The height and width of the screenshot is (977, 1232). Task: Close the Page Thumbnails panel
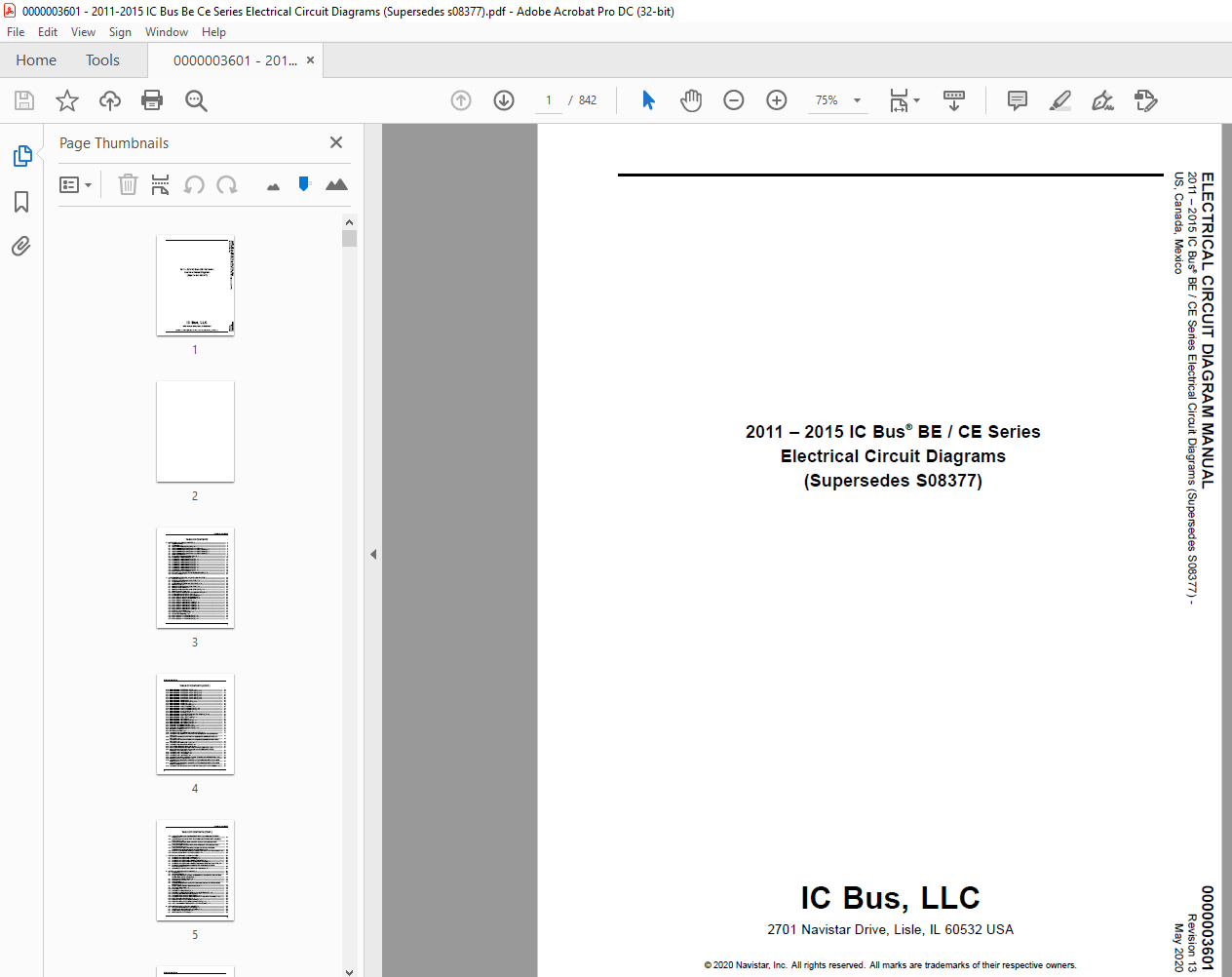click(336, 142)
